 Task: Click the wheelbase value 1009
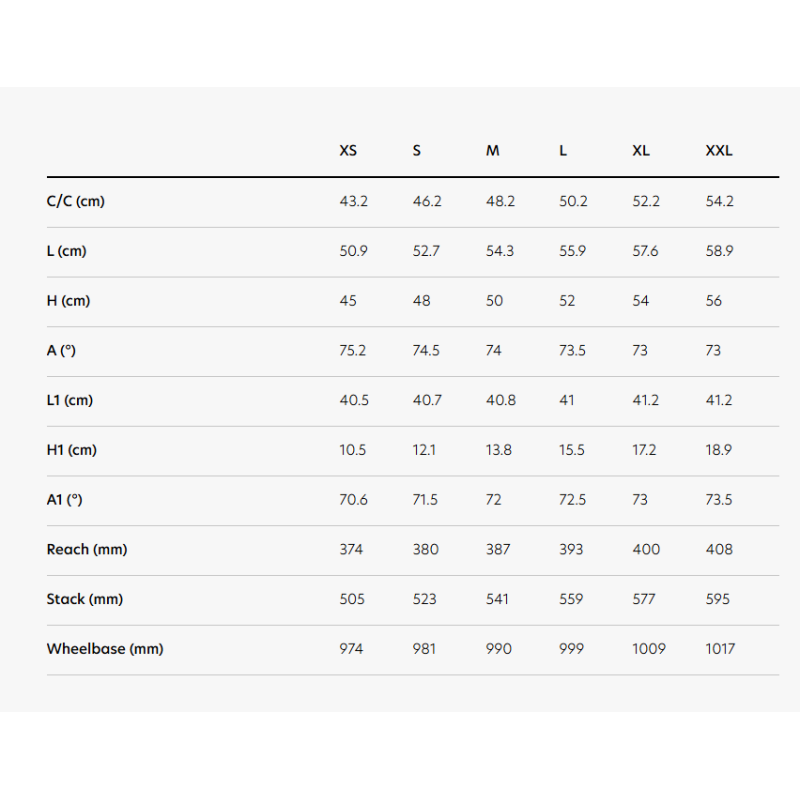[648, 649]
